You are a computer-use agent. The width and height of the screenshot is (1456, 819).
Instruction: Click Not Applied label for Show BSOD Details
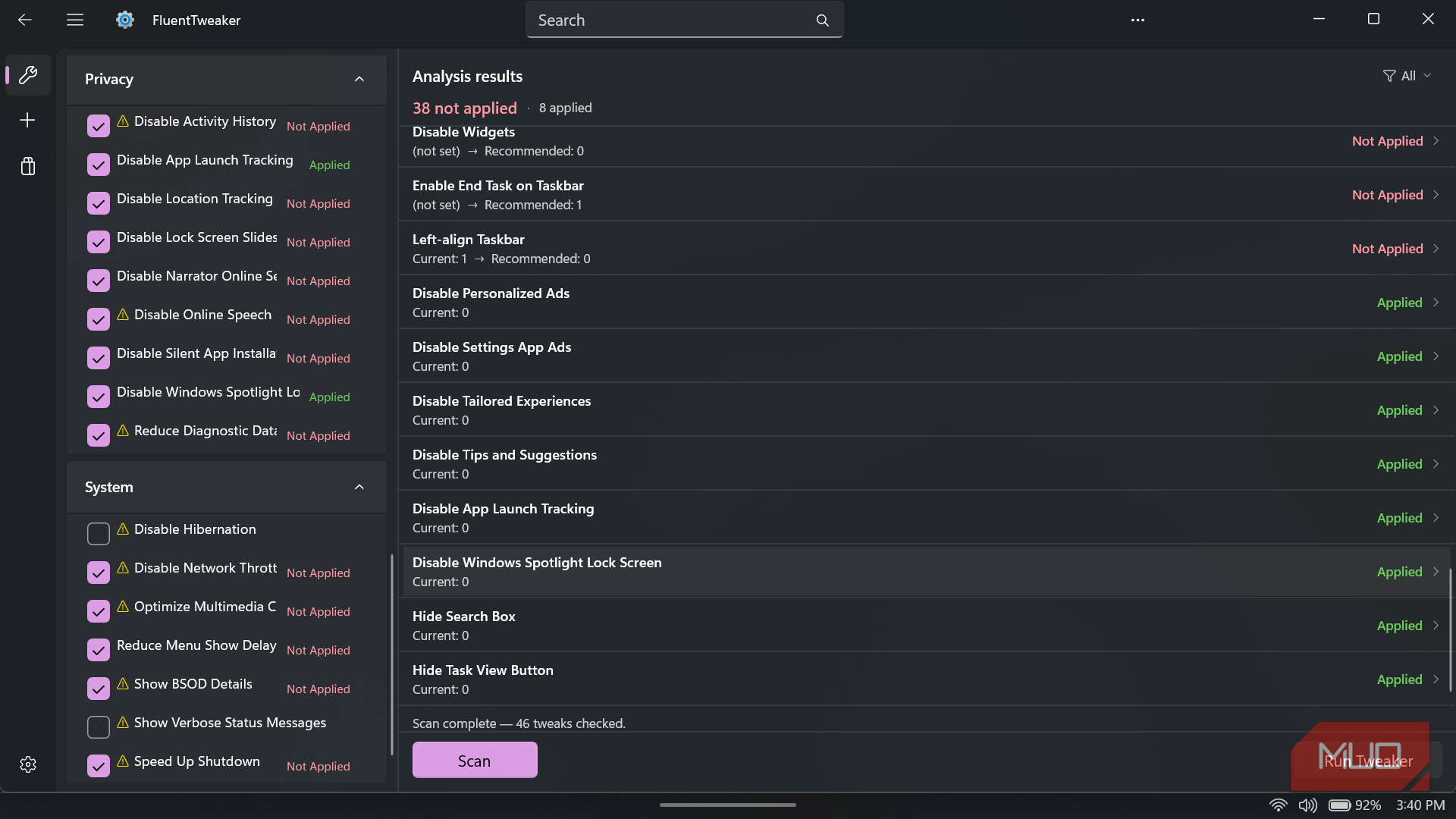tap(318, 689)
